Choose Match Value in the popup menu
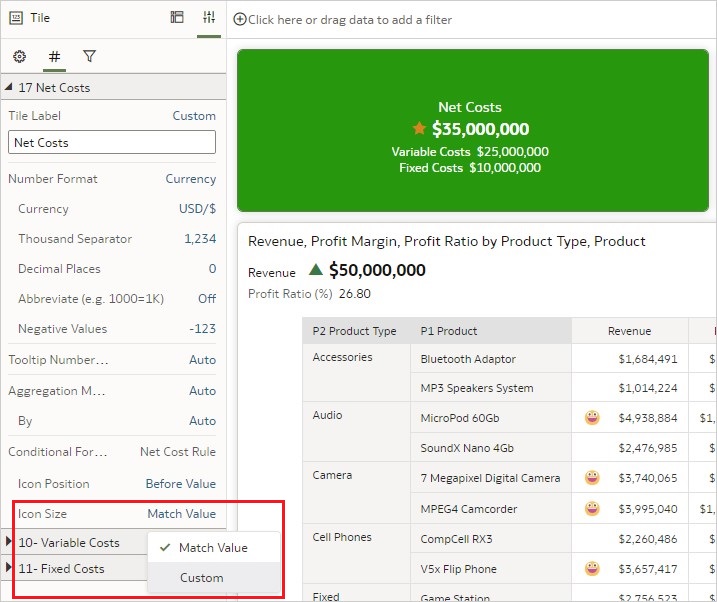The height and width of the screenshot is (602, 717). tap(212, 548)
